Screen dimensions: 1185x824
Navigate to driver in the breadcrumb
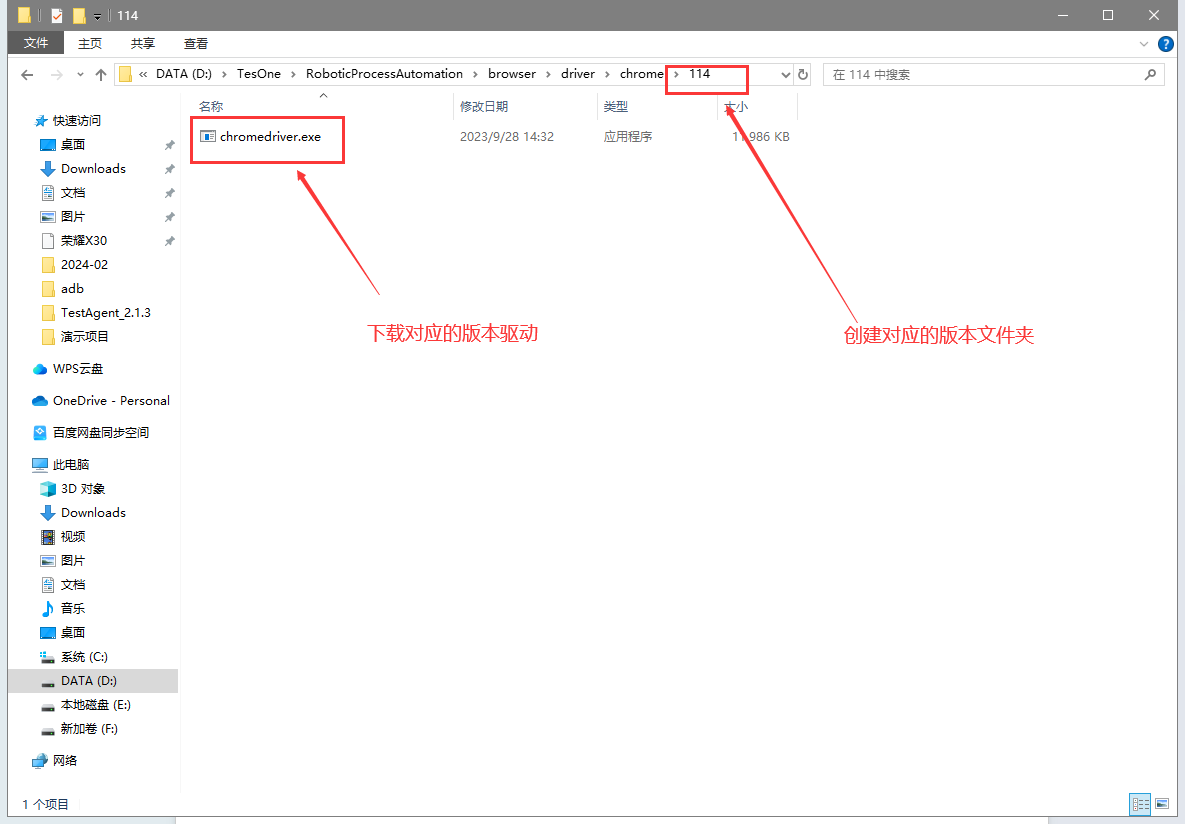[x=577, y=74]
